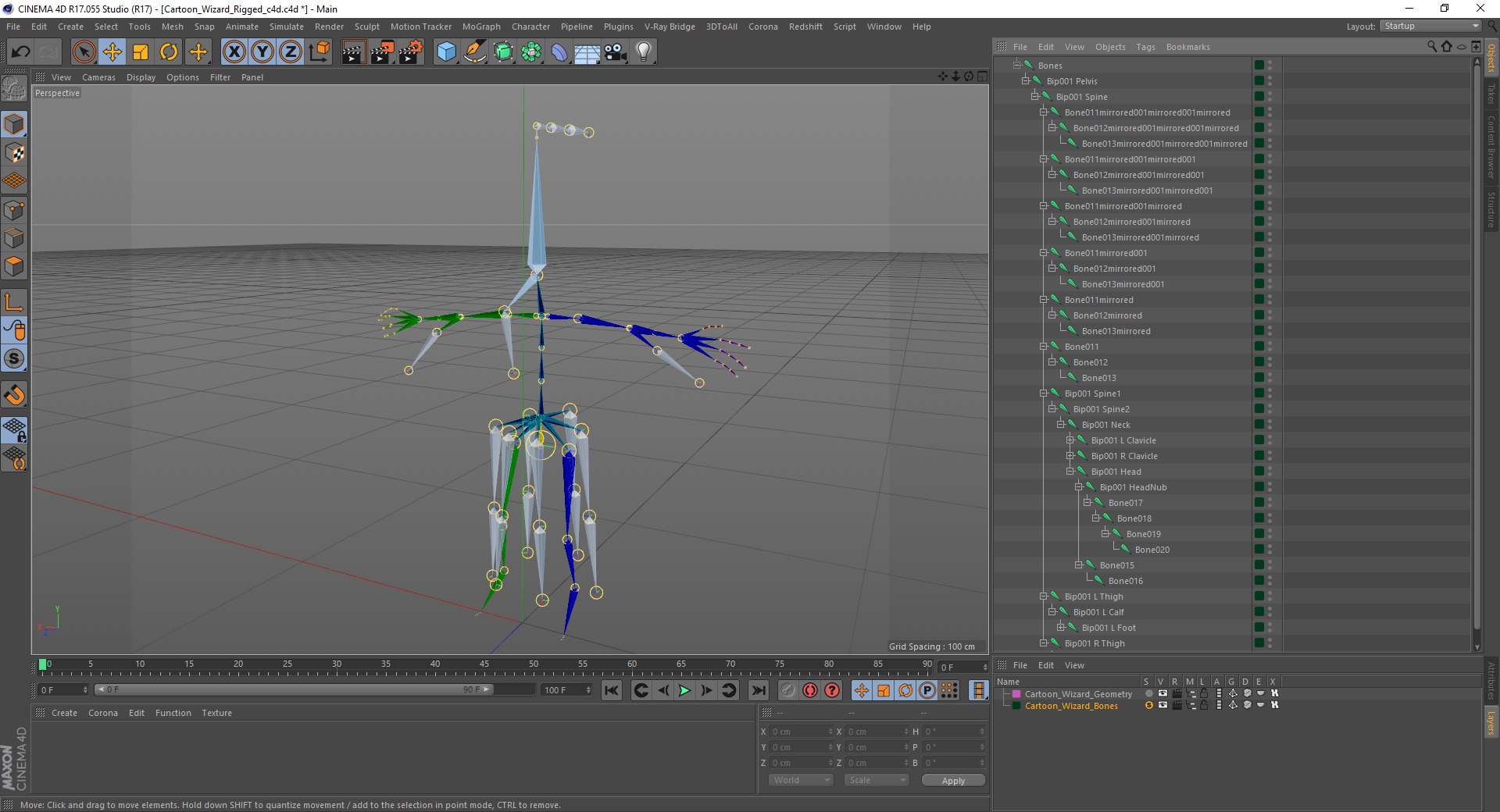Switch to Points mode
The image size is (1500, 812).
pos(14,210)
